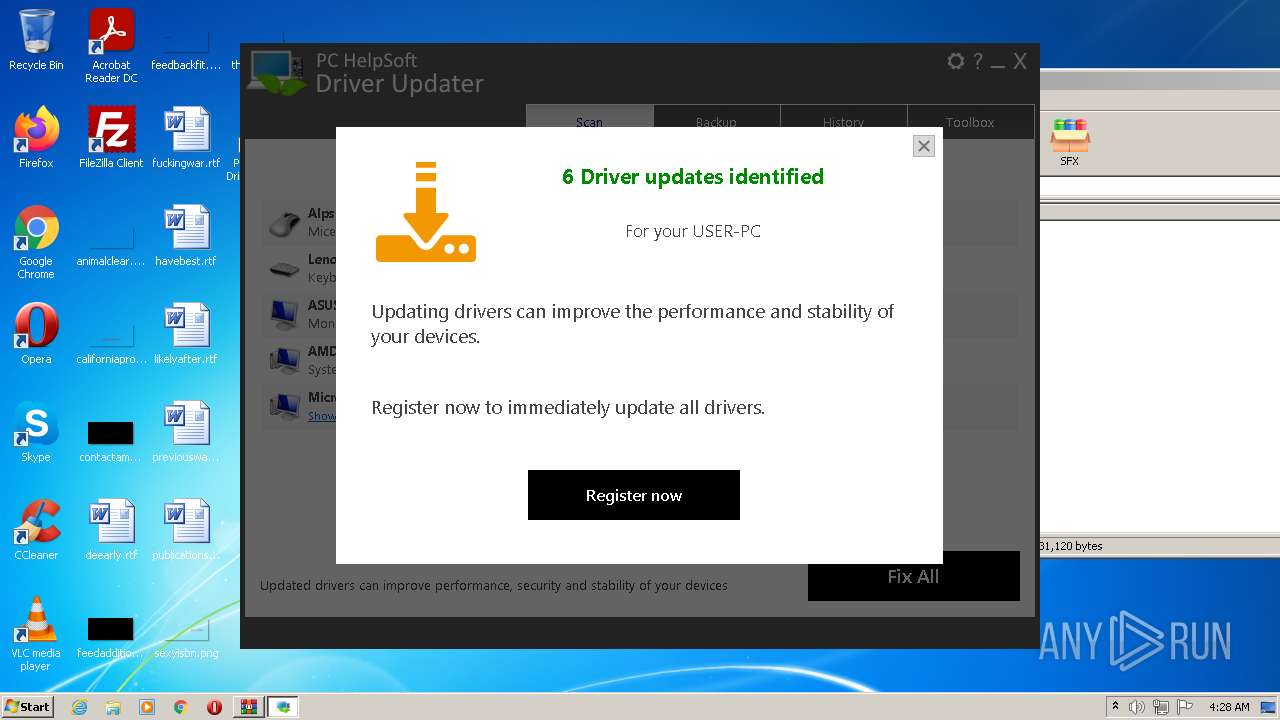Open the Toolbox tab
1280x720 pixels.
(970, 122)
